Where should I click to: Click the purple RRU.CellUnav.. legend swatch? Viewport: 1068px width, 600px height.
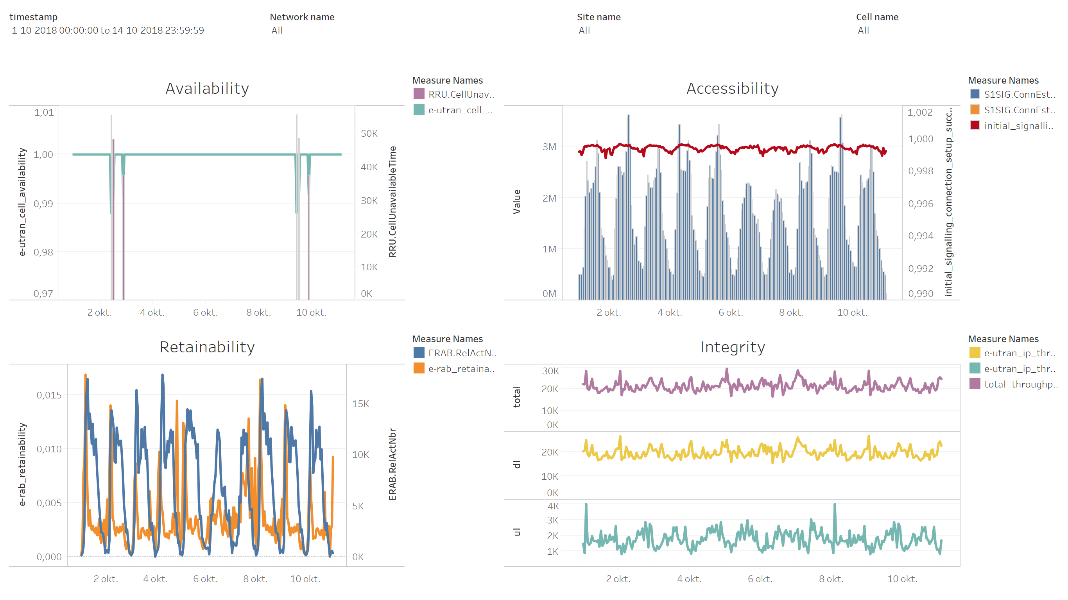coord(419,94)
